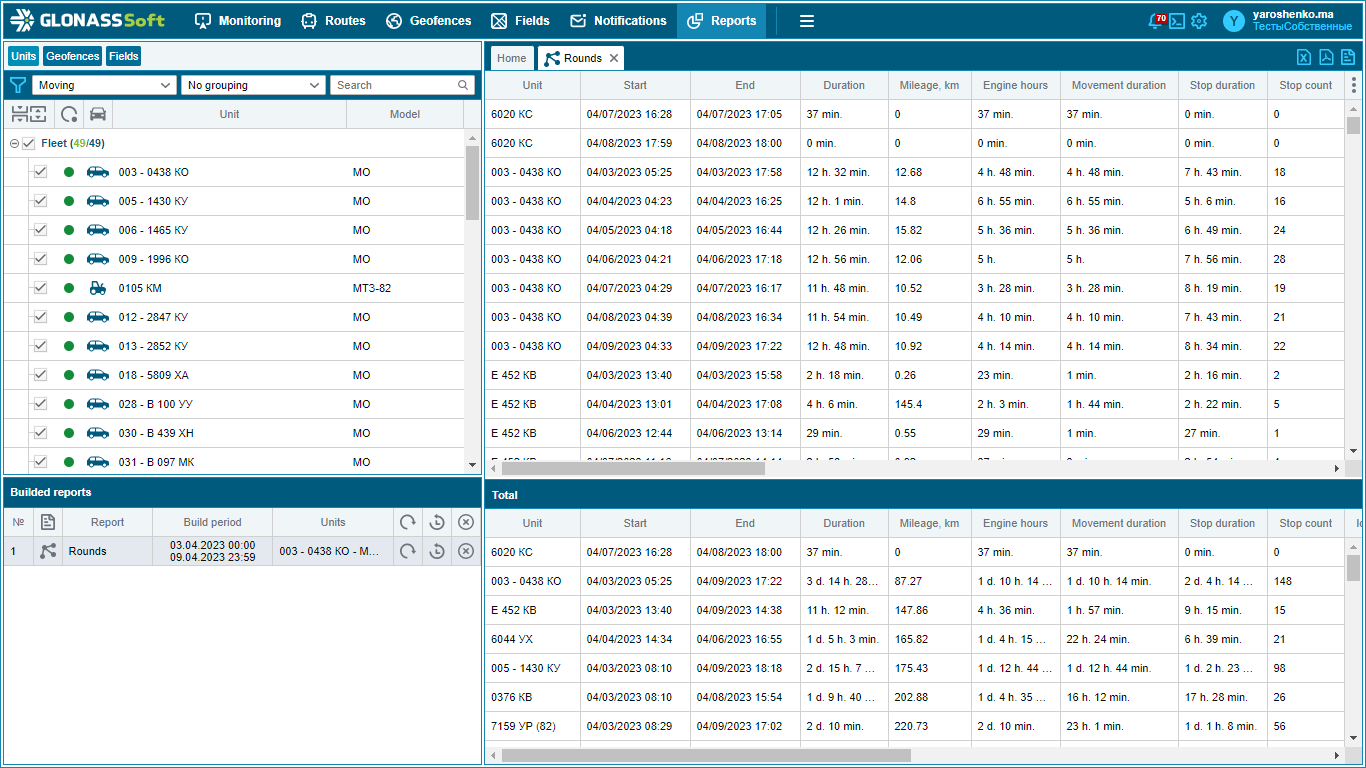The image size is (1366, 768).
Task: Rebuild the Rounds report via refresh icon
Action: tap(408, 551)
